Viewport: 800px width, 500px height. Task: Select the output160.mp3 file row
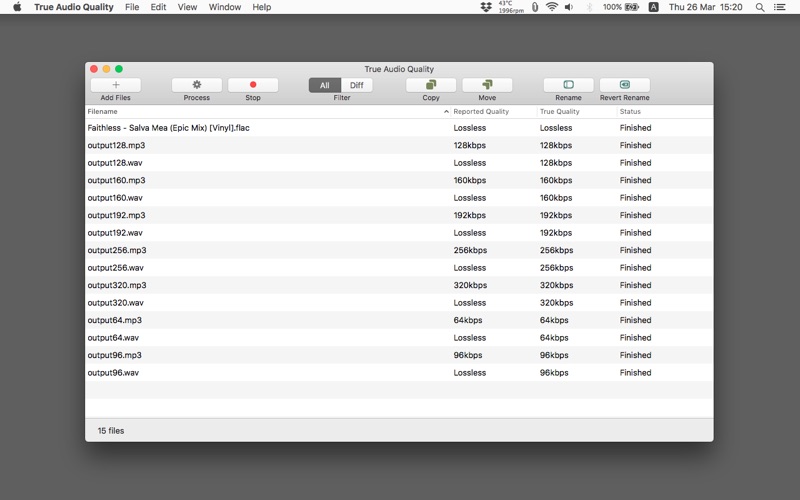(399, 180)
